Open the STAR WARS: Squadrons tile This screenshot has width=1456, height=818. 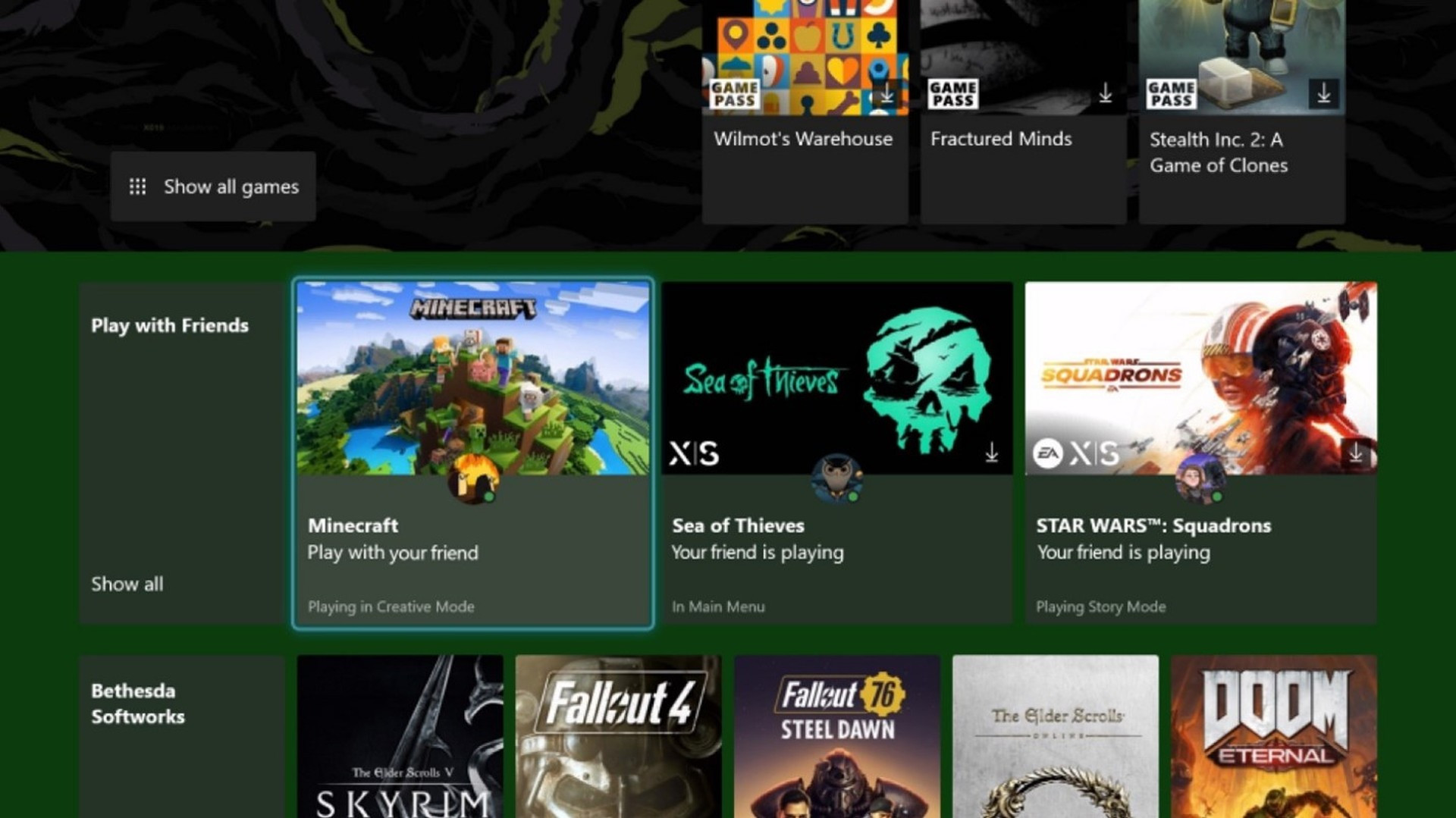coord(1201,387)
